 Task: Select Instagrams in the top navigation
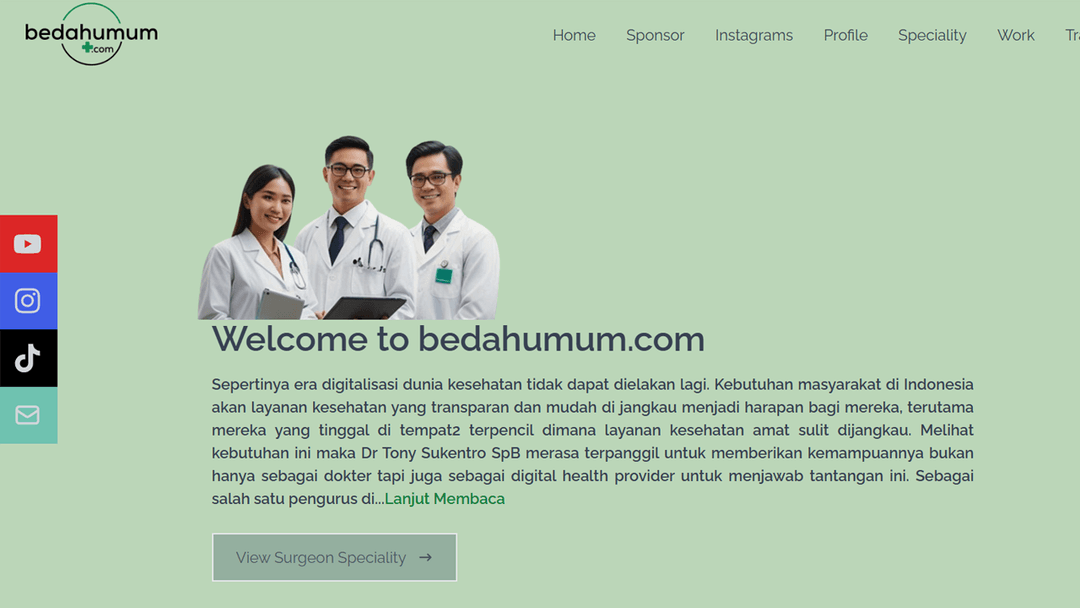[x=754, y=35]
